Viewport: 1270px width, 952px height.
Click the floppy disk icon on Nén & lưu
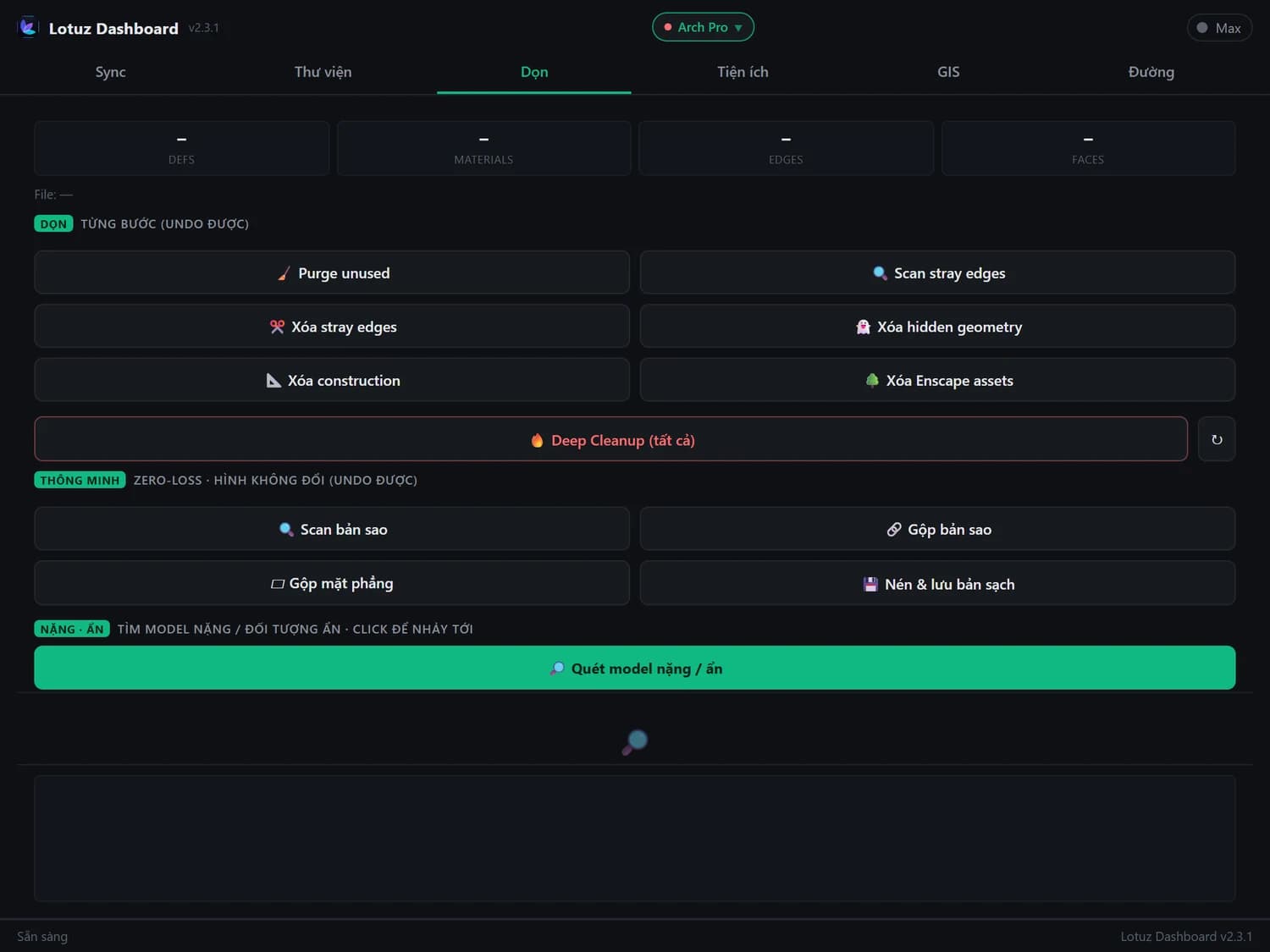pos(870,584)
